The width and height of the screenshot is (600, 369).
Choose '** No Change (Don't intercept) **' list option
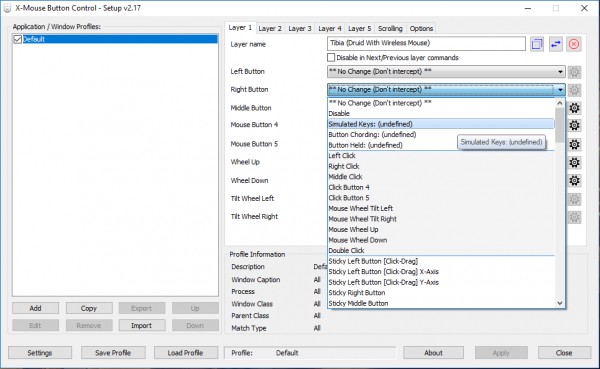pos(441,103)
